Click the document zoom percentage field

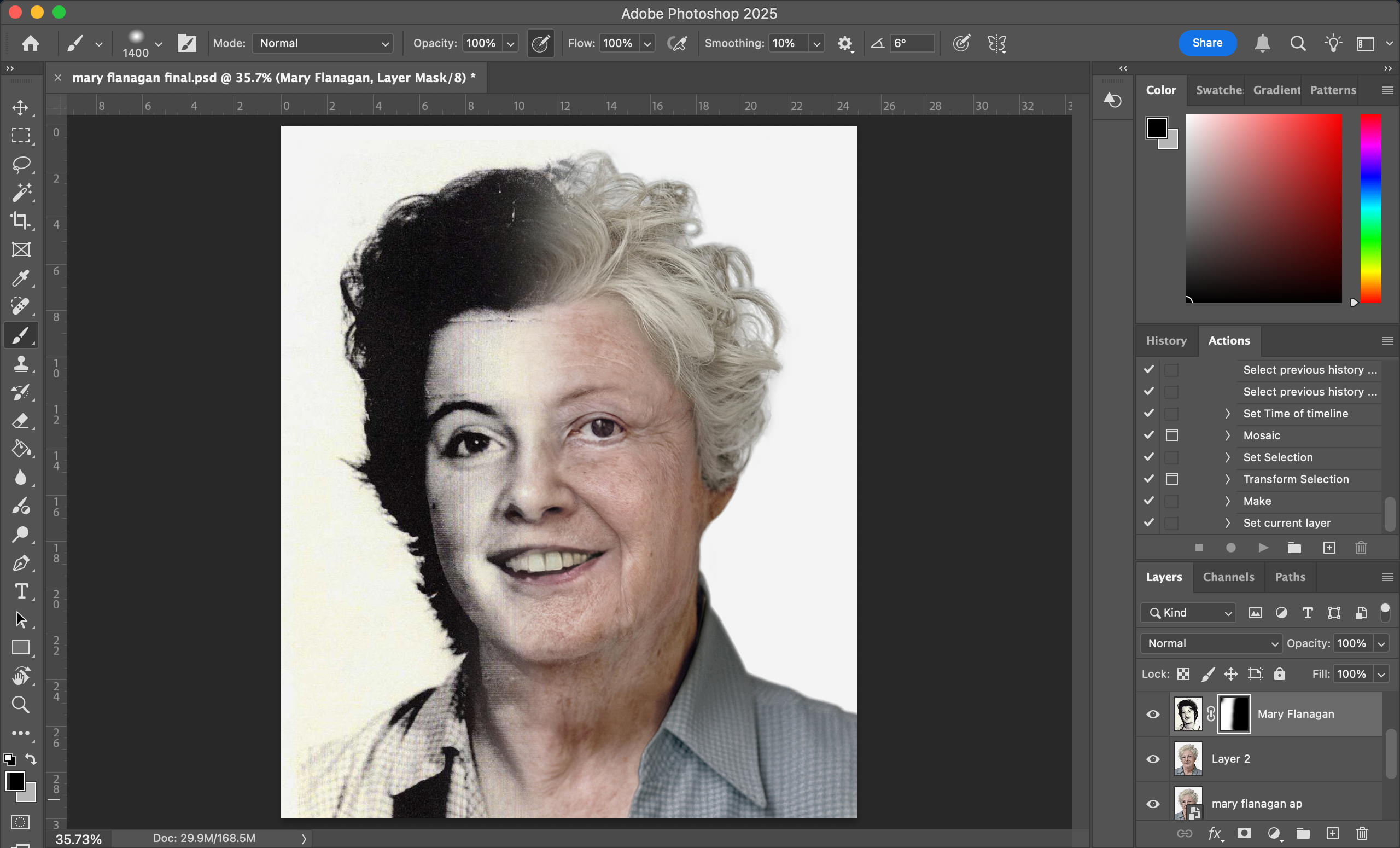pyautogui.click(x=78, y=838)
